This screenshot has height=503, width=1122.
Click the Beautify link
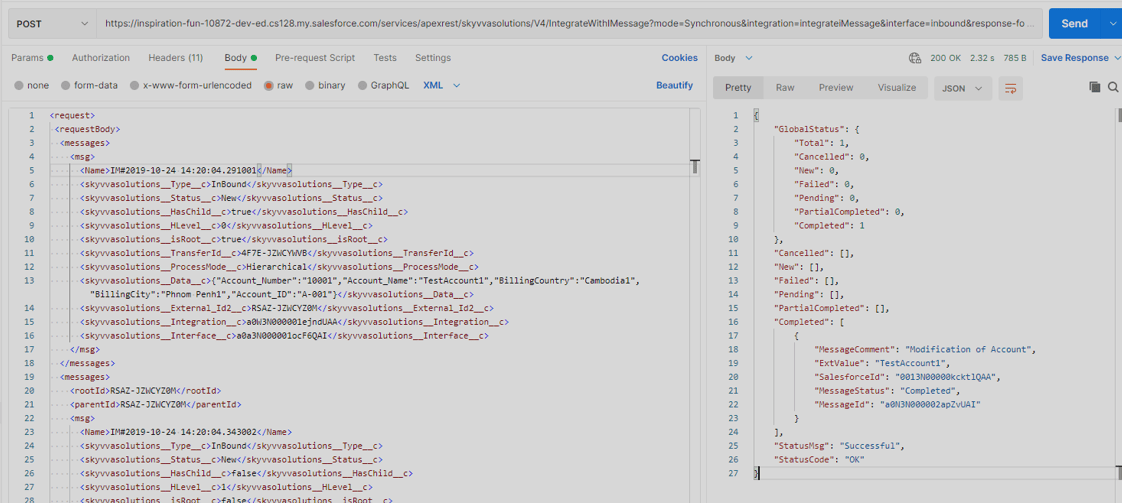point(674,86)
